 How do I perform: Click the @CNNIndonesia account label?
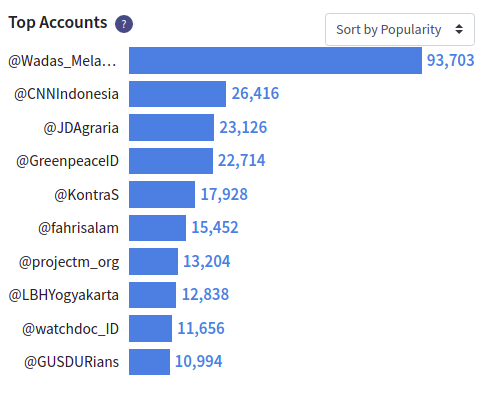[66, 94]
